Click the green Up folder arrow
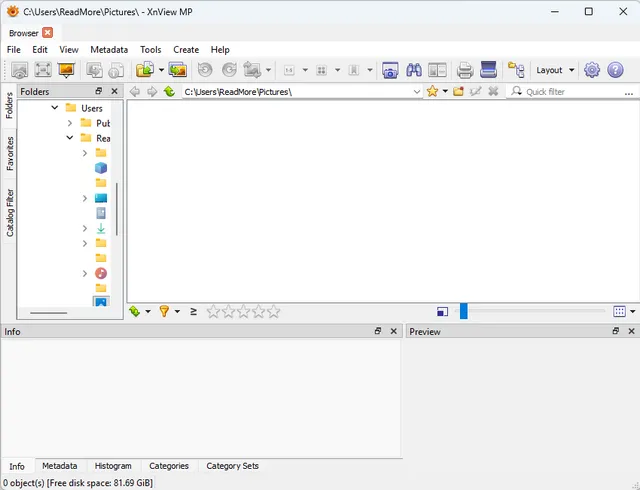Image resolution: width=640 pixels, height=490 pixels. pyautogui.click(x=170, y=91)
